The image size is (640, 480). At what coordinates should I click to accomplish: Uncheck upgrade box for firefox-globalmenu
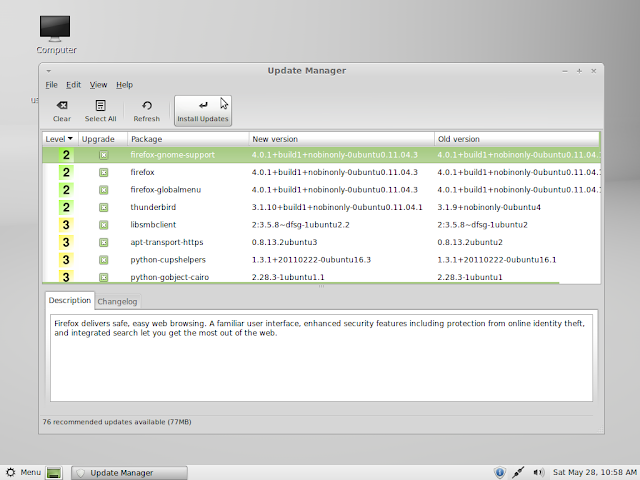point(104,190)
